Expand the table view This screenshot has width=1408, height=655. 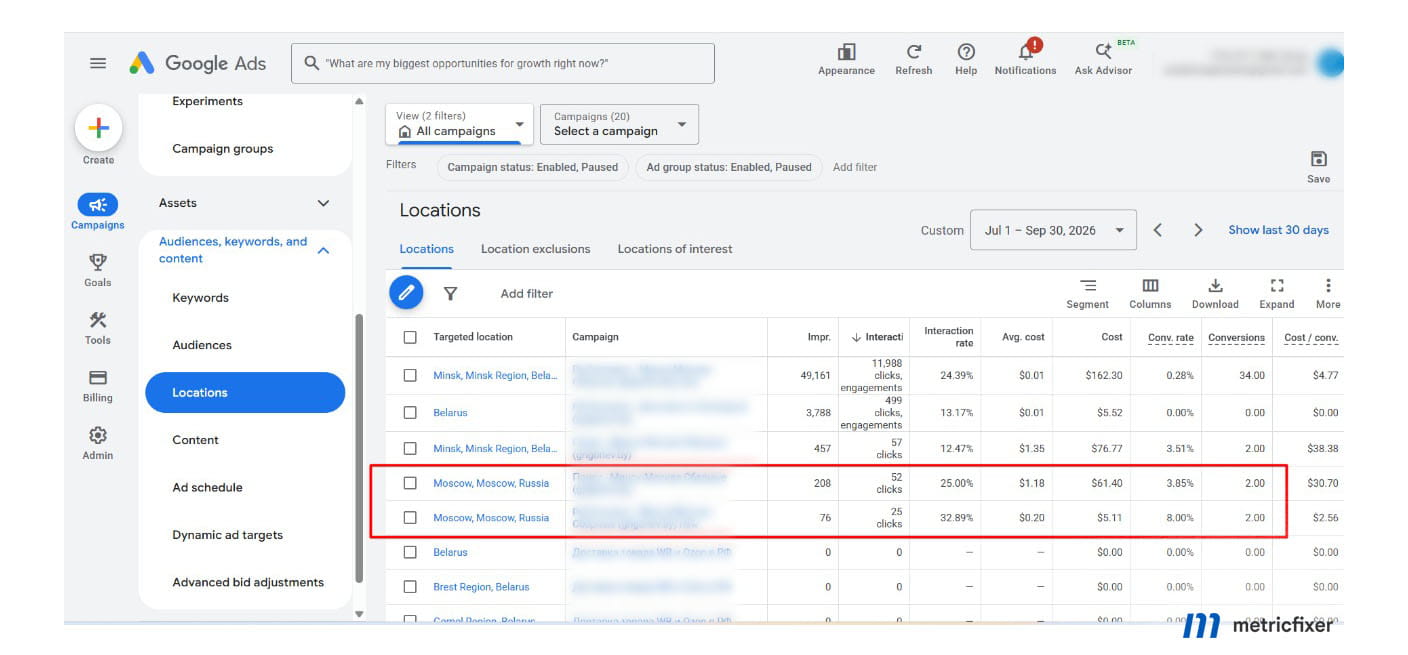(x=1277, y=294)
